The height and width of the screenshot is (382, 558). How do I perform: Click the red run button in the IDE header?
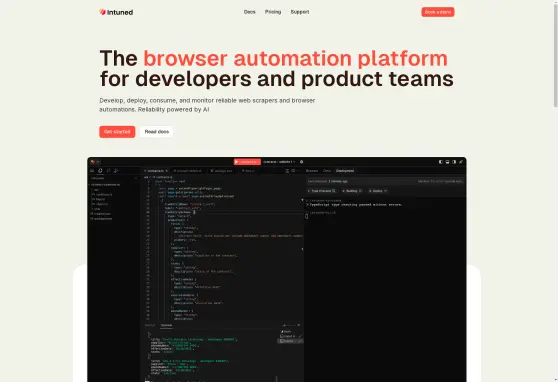point(247,162)
